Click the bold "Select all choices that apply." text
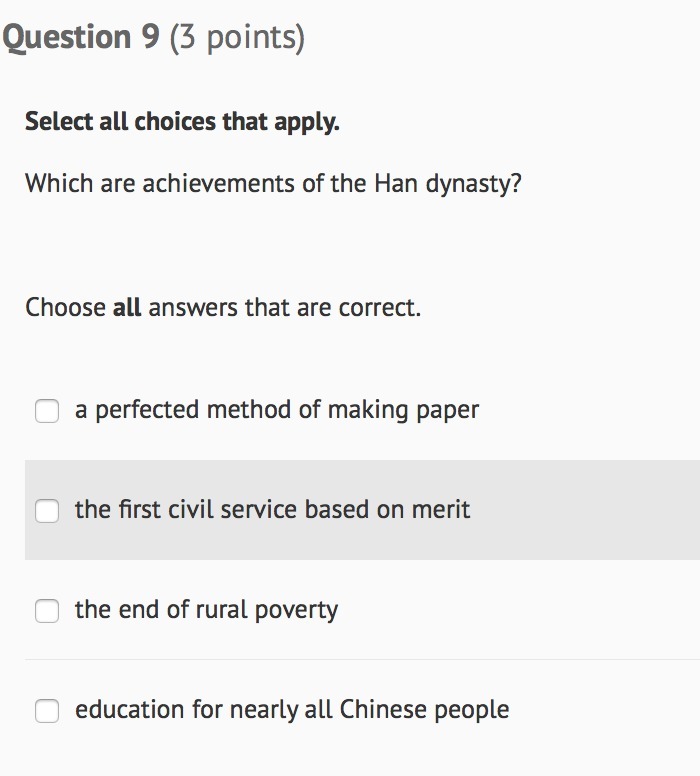This screenshot has height=776, width=700. point(182,122)
